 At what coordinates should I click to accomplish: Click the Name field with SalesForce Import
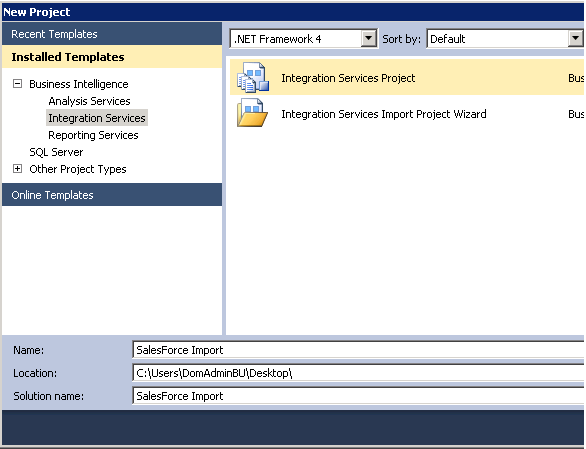pos(358,350)
